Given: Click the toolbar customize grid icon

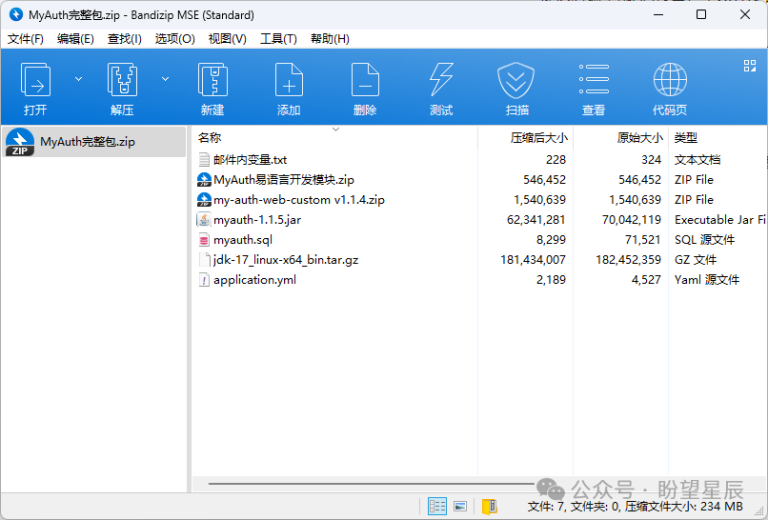Looking at the screenshot, I should click(749, 66).
